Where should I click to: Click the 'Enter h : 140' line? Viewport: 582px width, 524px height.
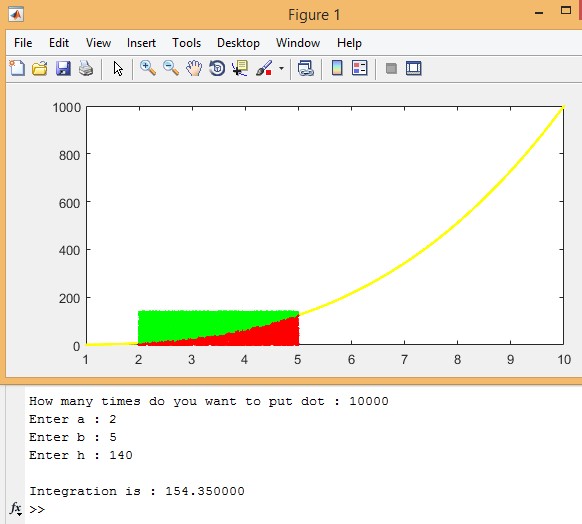pos(81,455)
